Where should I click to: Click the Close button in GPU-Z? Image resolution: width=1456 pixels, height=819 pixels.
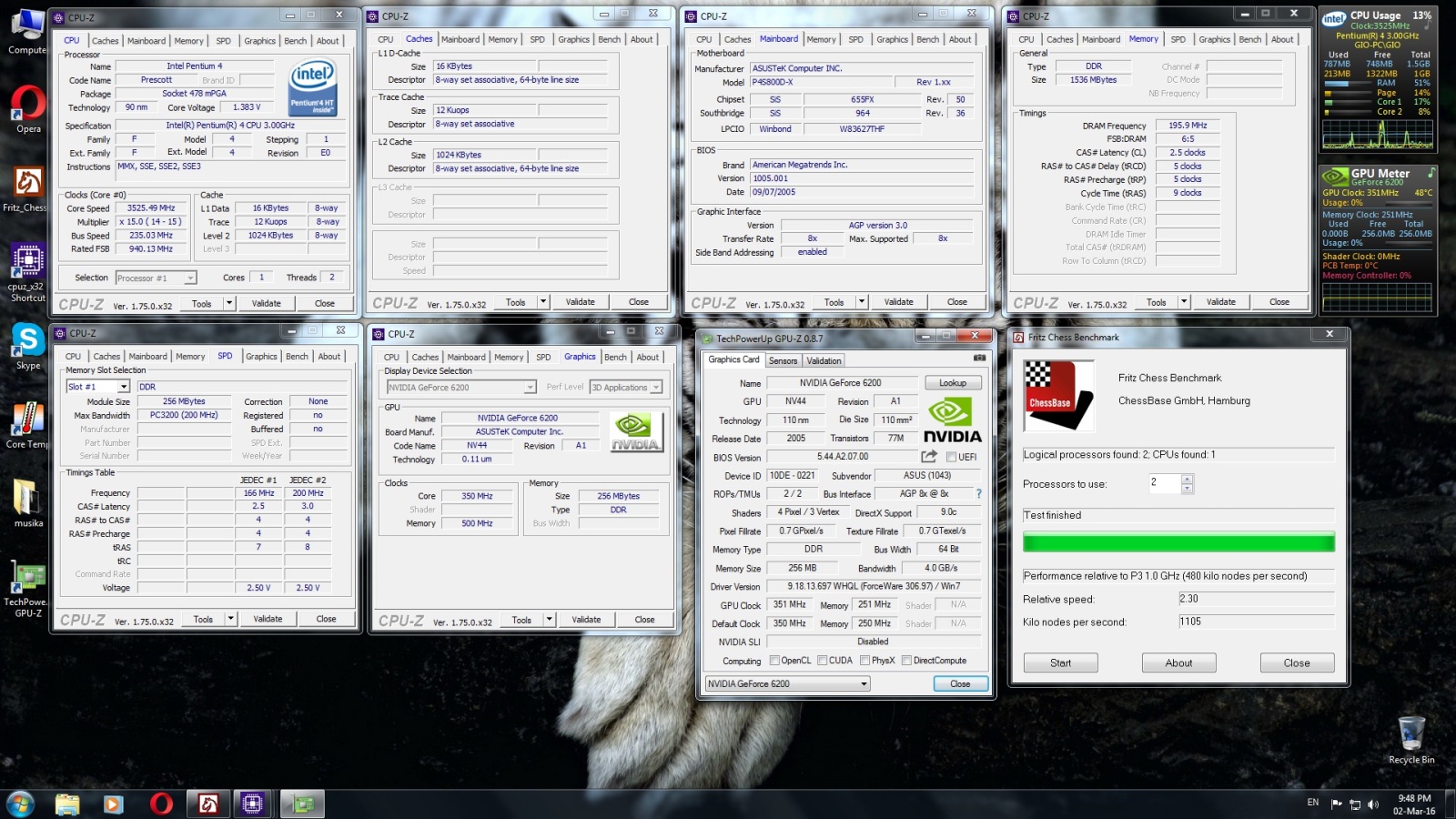960,684
